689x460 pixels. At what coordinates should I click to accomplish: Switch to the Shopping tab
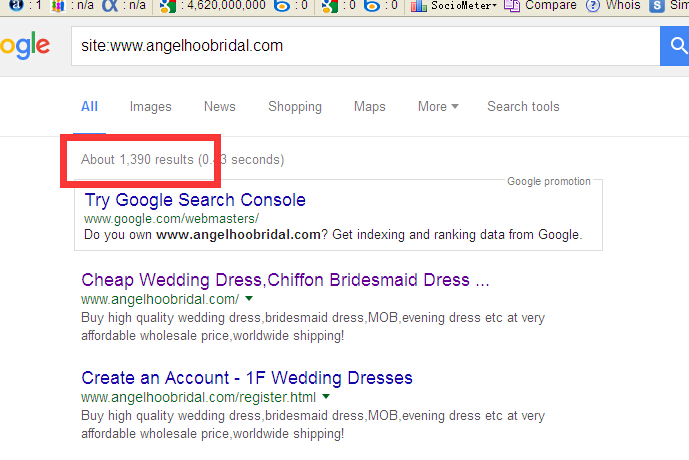coord(295,106)
